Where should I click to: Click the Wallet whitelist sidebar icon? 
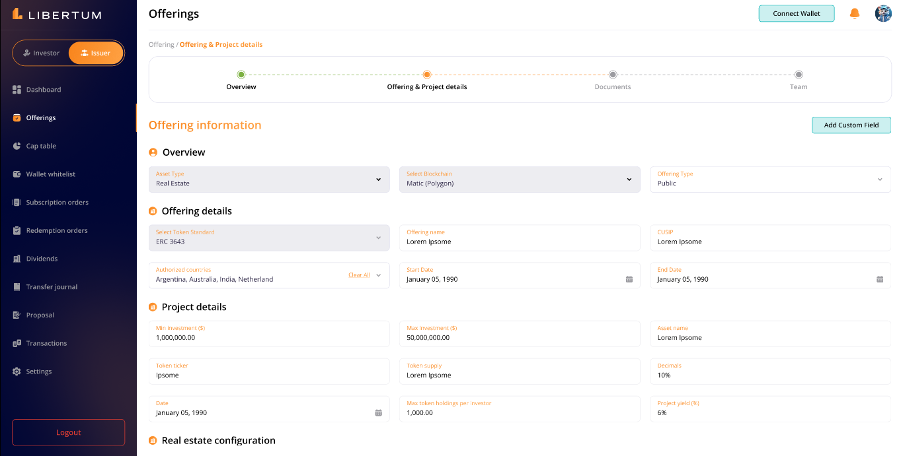tap(17, 174)
